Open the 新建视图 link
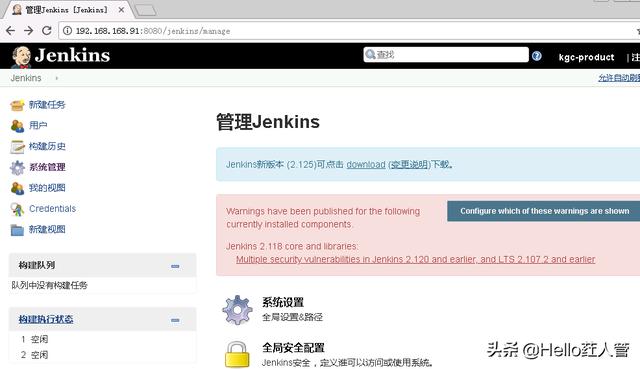Viewport: 640px width, 369px height. click(47, 229)
